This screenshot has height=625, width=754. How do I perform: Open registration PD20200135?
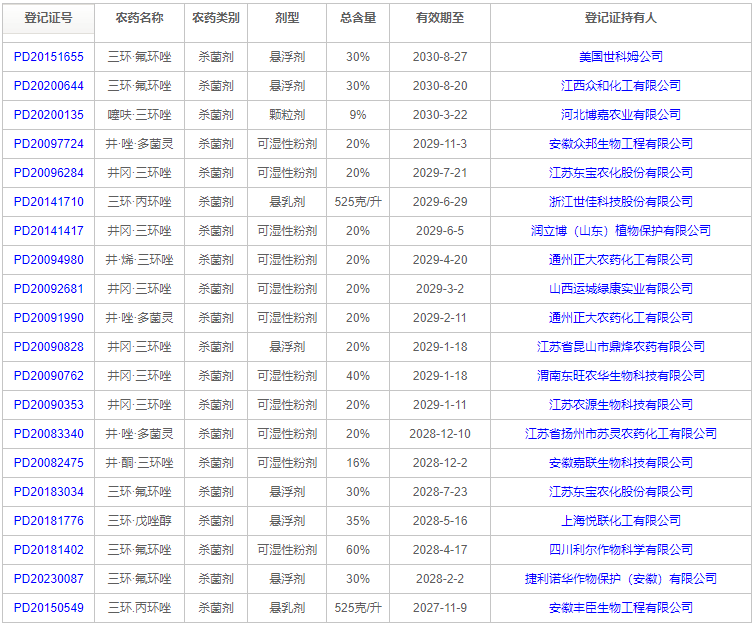(x=49, y=115)
